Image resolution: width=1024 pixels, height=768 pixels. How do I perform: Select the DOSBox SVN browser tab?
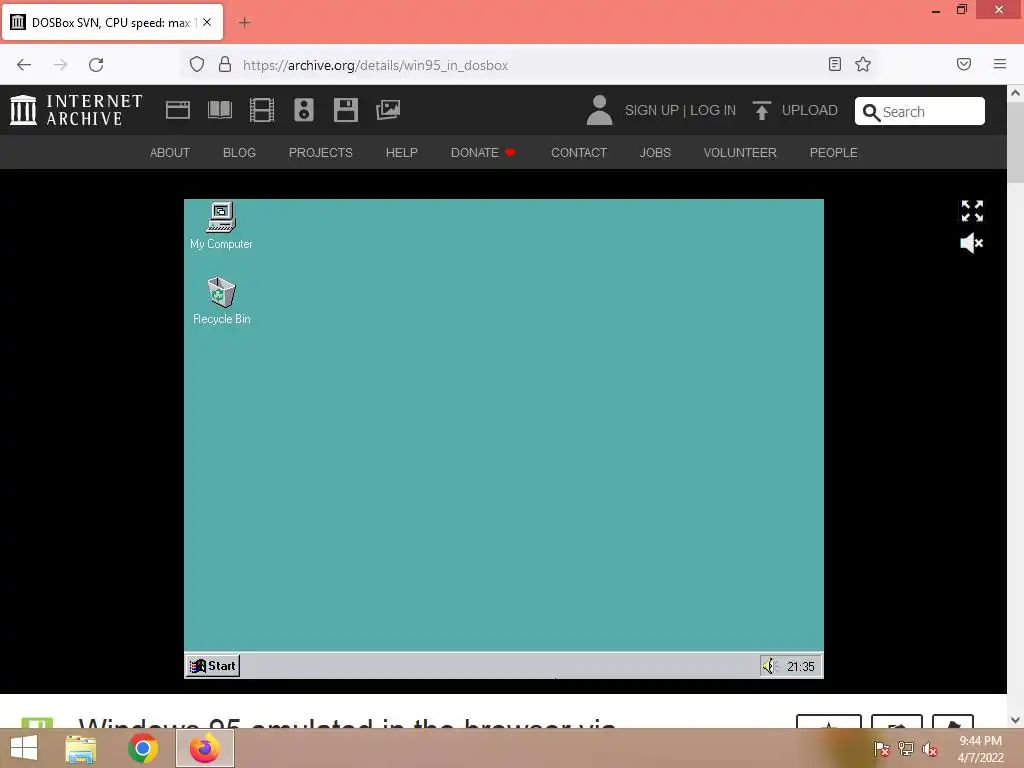(112, 23)
